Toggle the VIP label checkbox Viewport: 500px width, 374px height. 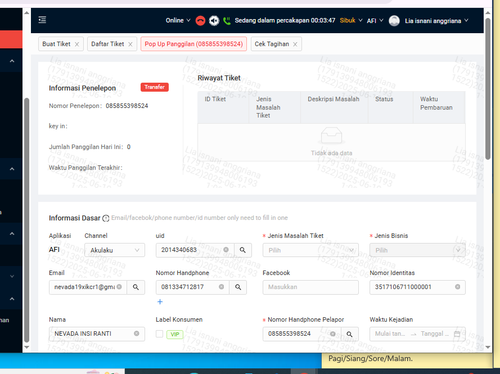pos(159,334)
